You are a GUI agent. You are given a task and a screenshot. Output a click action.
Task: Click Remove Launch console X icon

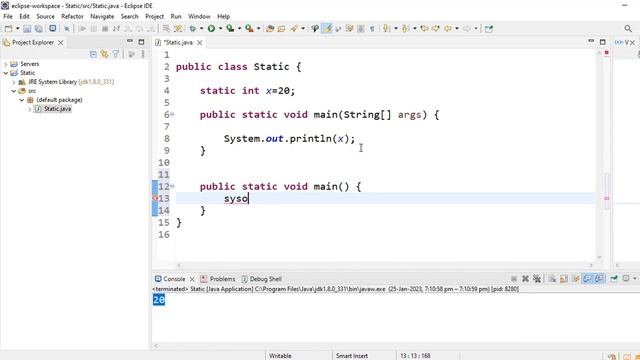pyautogui.click(x=525, y=279)
